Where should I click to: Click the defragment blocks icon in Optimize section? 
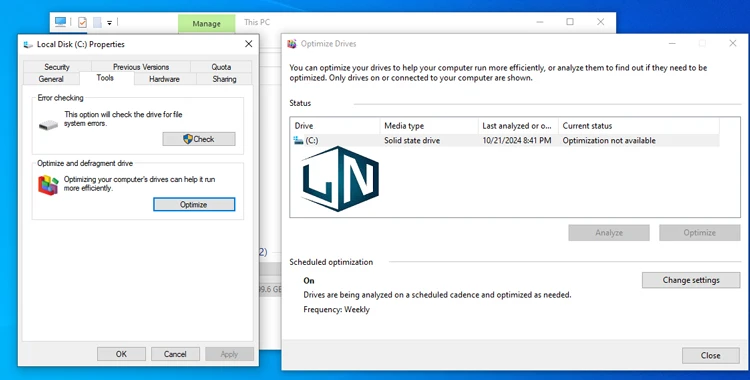[48, 185]
